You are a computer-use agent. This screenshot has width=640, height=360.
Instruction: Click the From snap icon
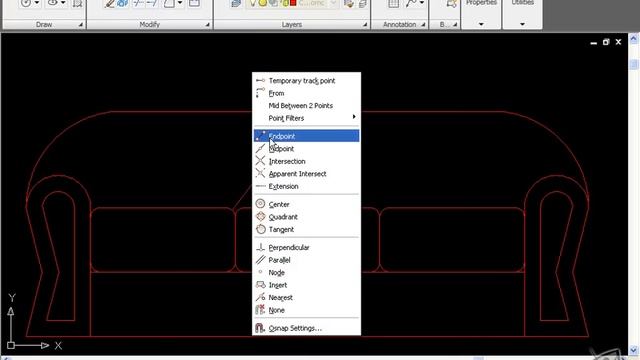(260, 93)
